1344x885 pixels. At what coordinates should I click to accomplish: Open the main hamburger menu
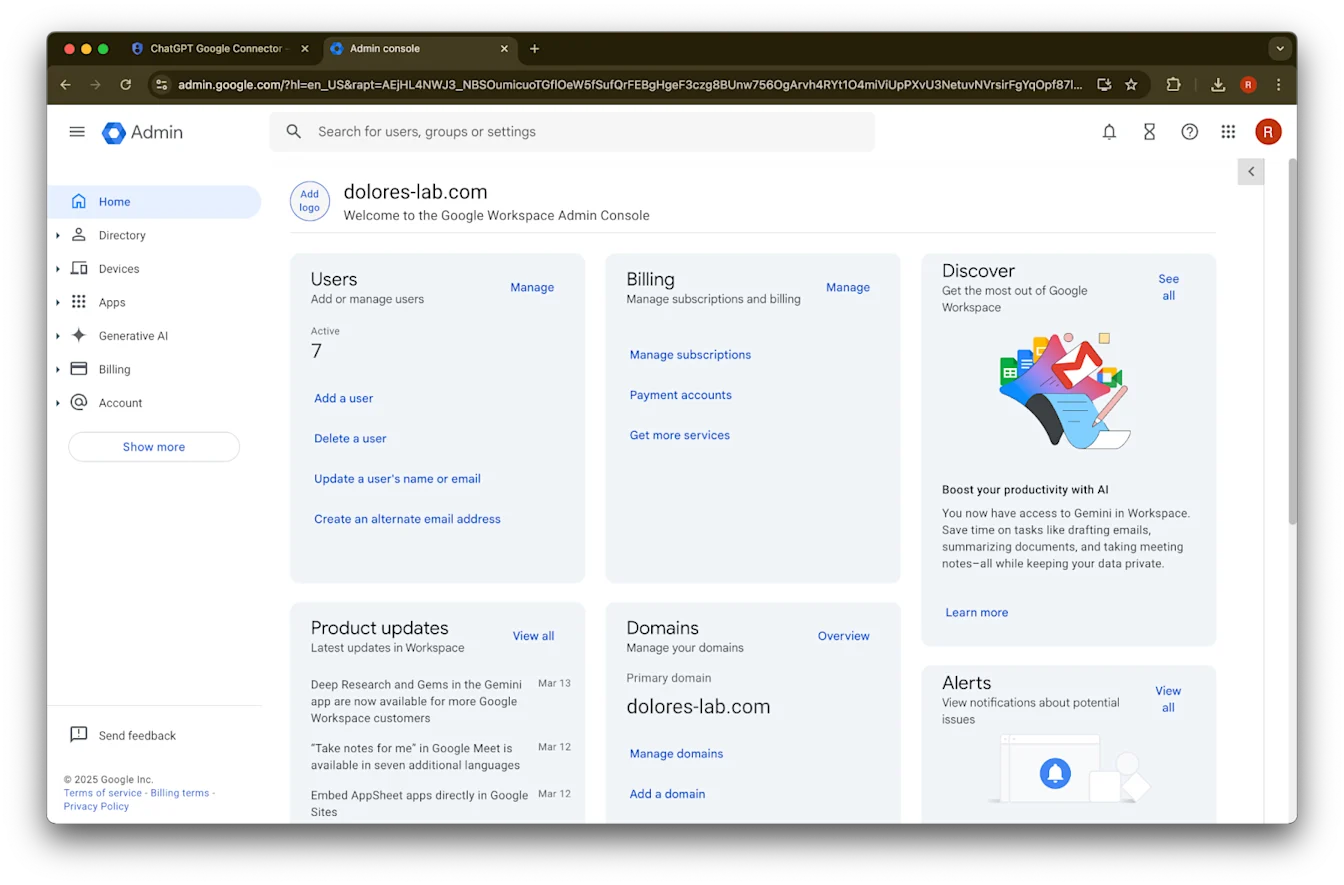point(77,131)
